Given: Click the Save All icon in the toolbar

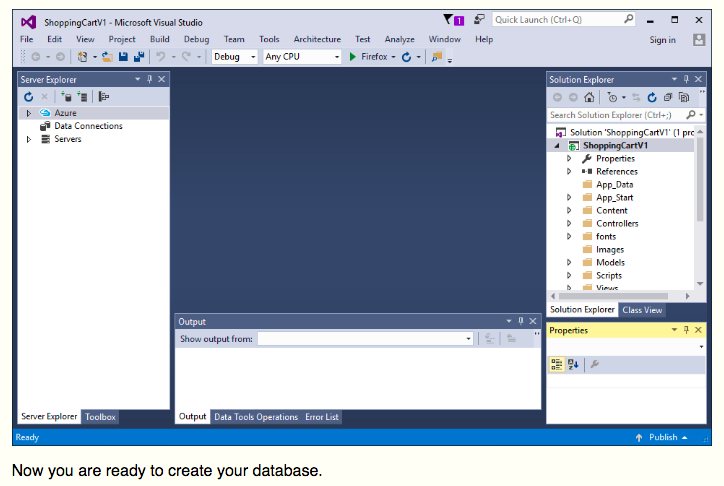Looking at the screenshot, I should point(139,57).
